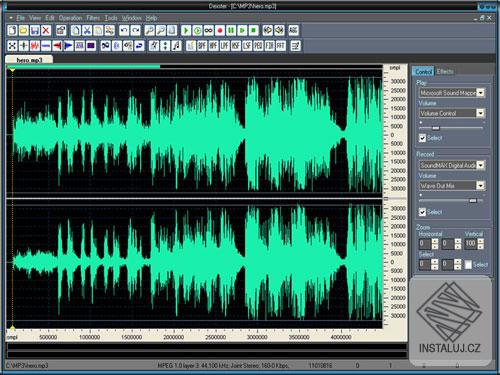Click the ABC text icon in top toolbar
The image size is (500, 375).
point(293,30)
